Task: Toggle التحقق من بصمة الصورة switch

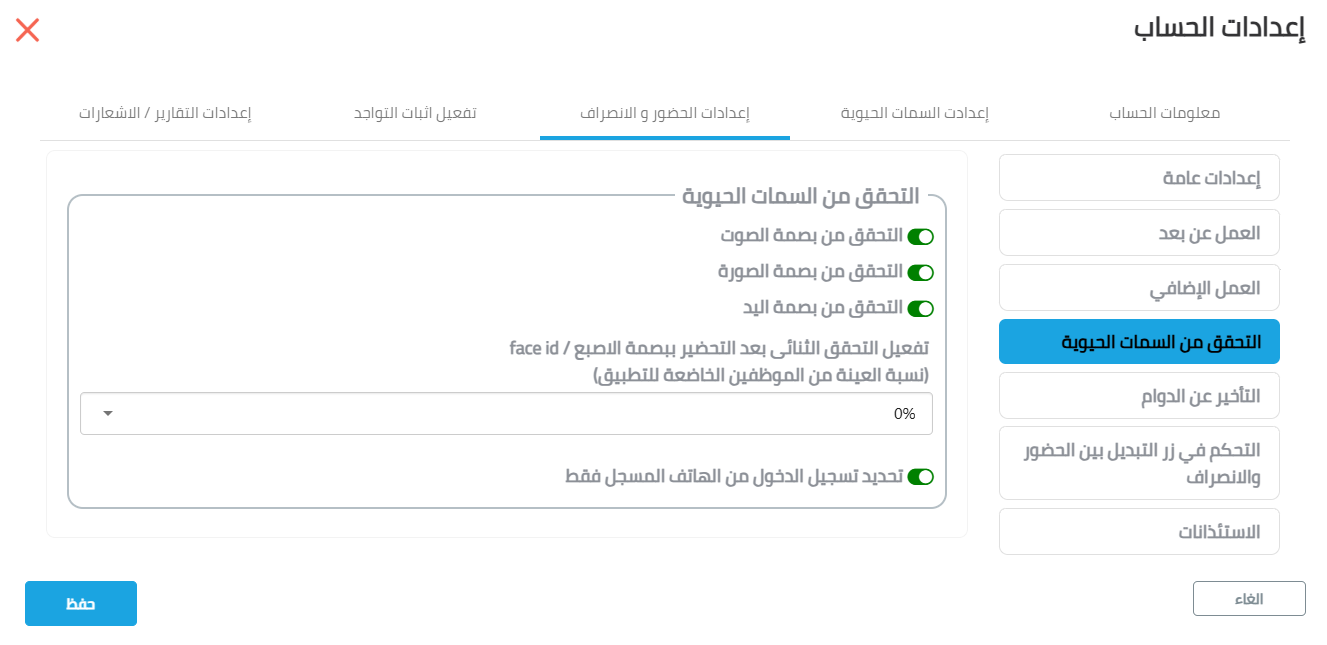Action: pos(920,272)
